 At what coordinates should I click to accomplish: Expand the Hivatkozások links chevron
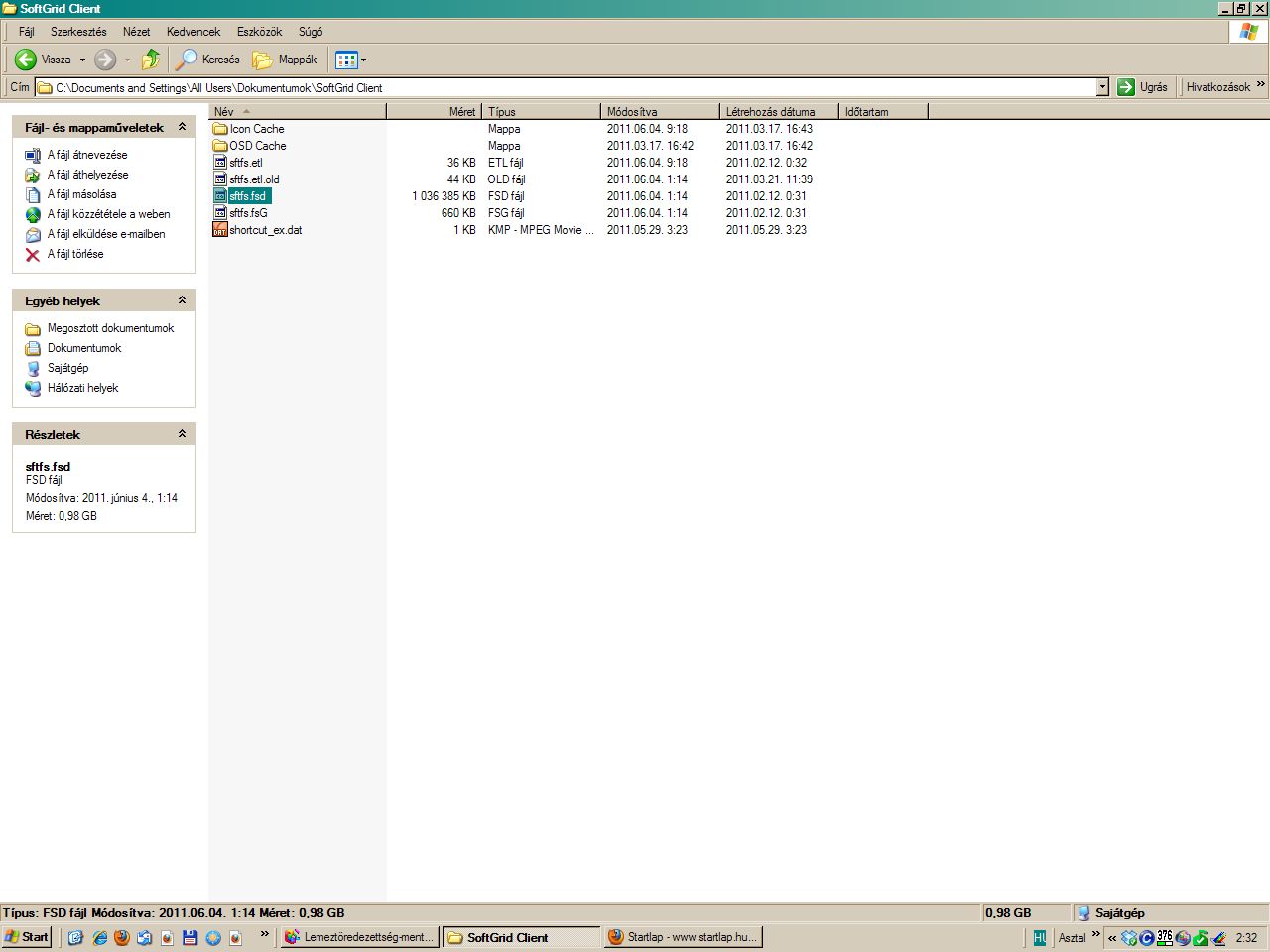tap(1261, 85)
